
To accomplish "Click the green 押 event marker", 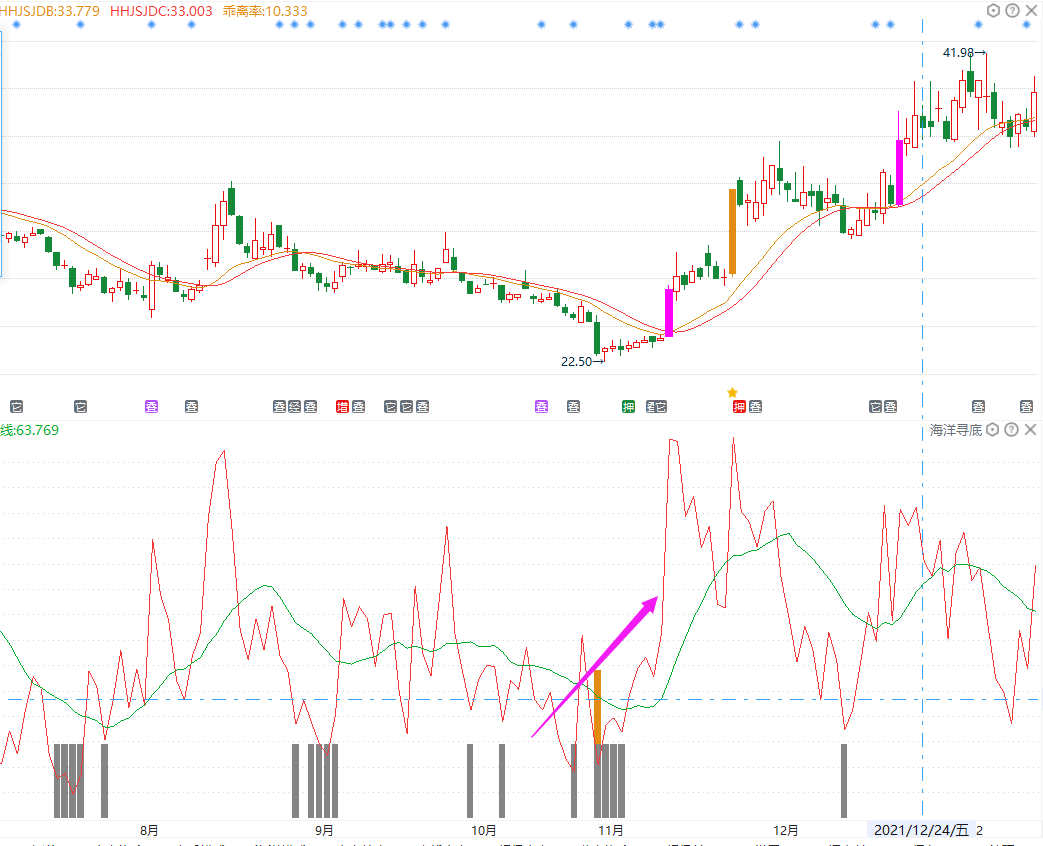I will pyautogui.click(x=629, y=406).
